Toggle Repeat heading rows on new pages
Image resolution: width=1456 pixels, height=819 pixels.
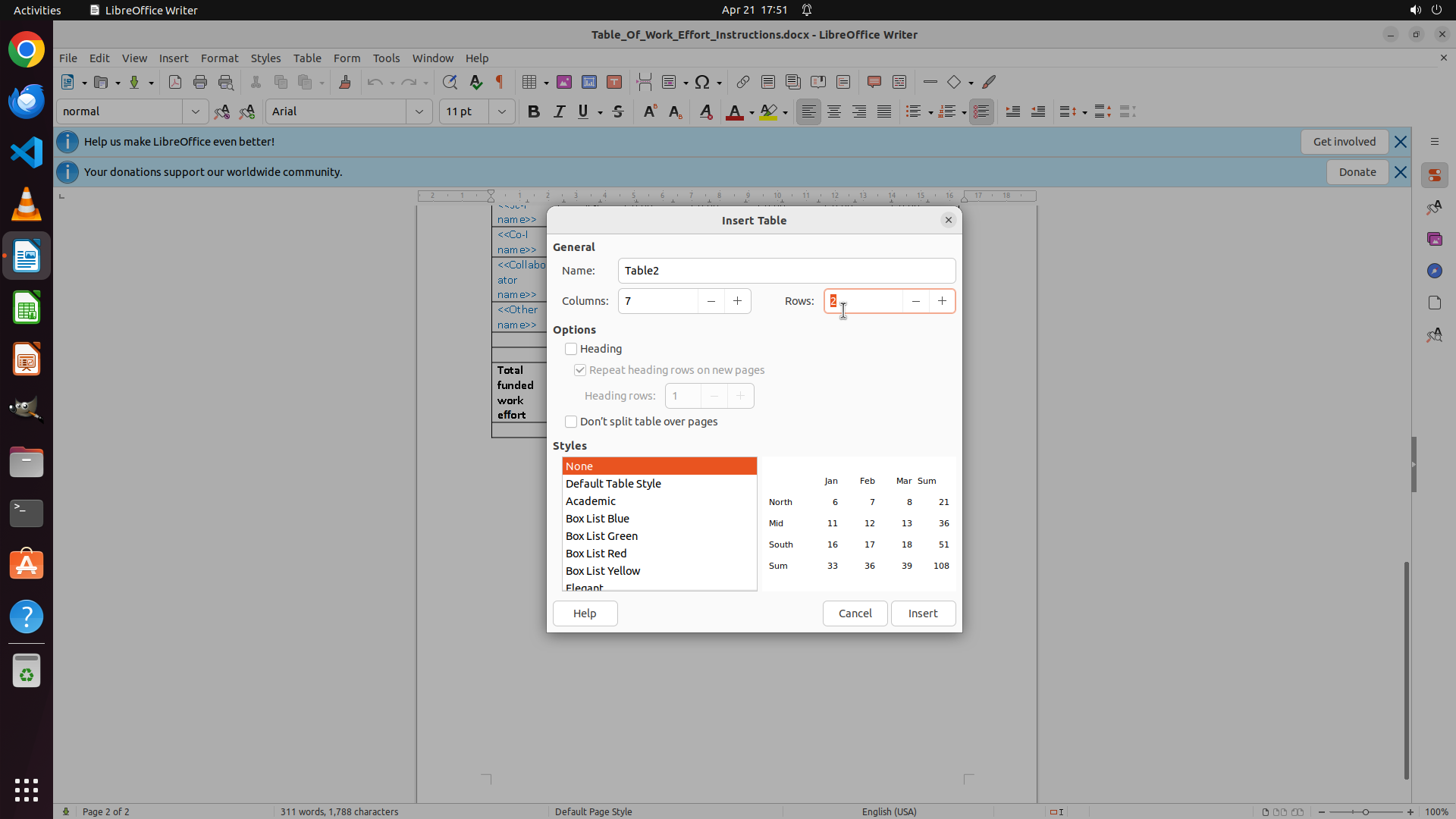point(580,370)
